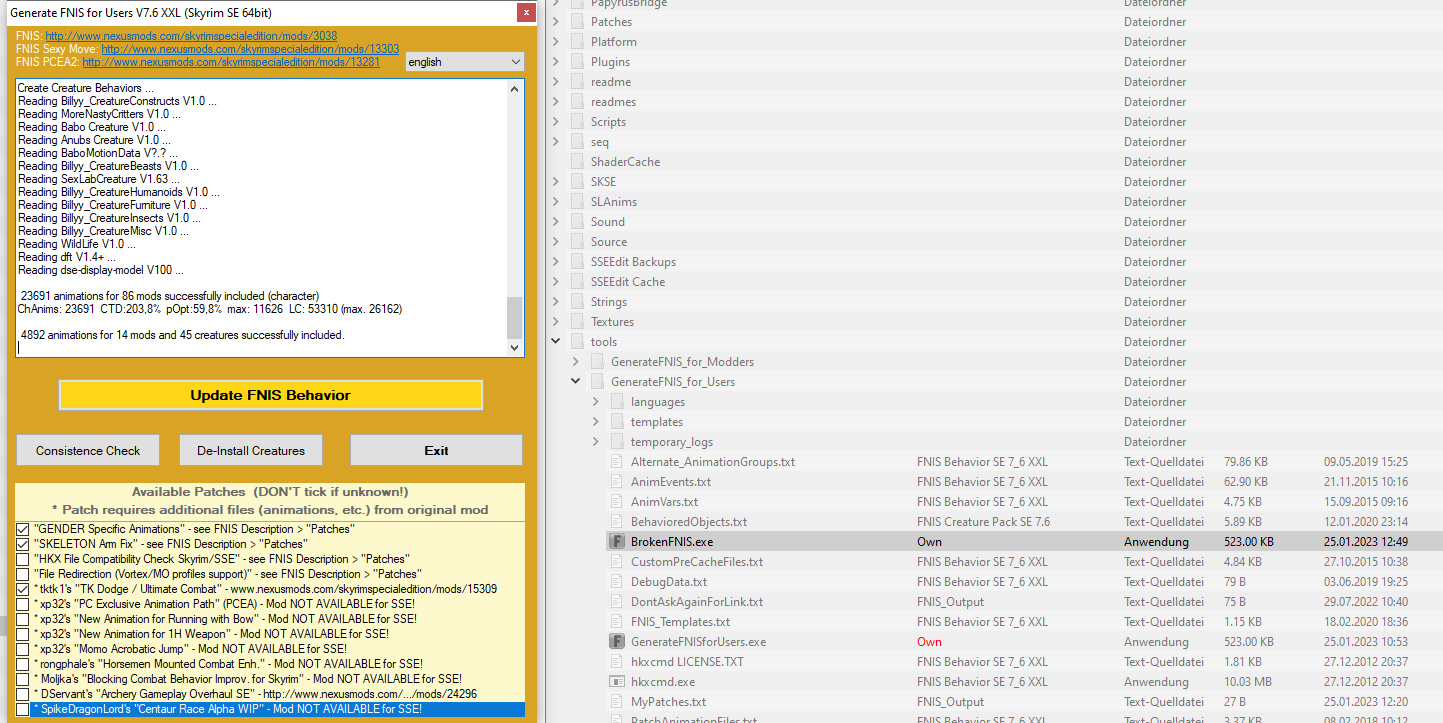Click the DebugData.txt file icon
The height and width of the screenshot is (723, 1443).
pyautogui.click(x=617, y=581)
